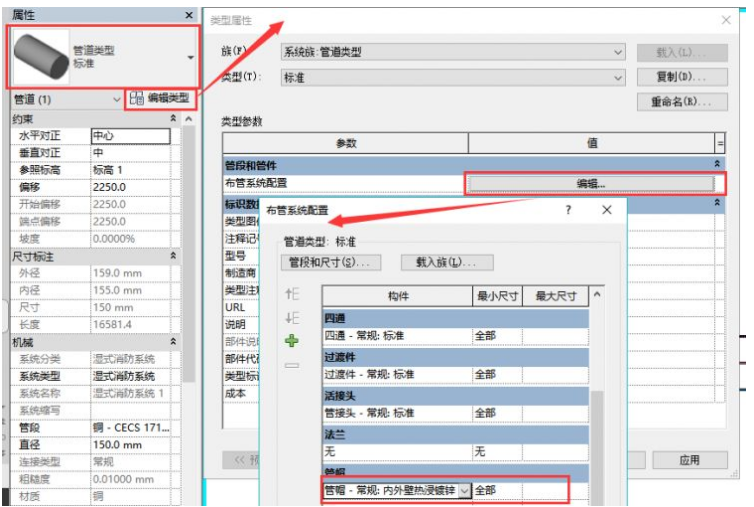Click the Edit Type icon button
Screen dimensions: 754x507
pos(160,99)
